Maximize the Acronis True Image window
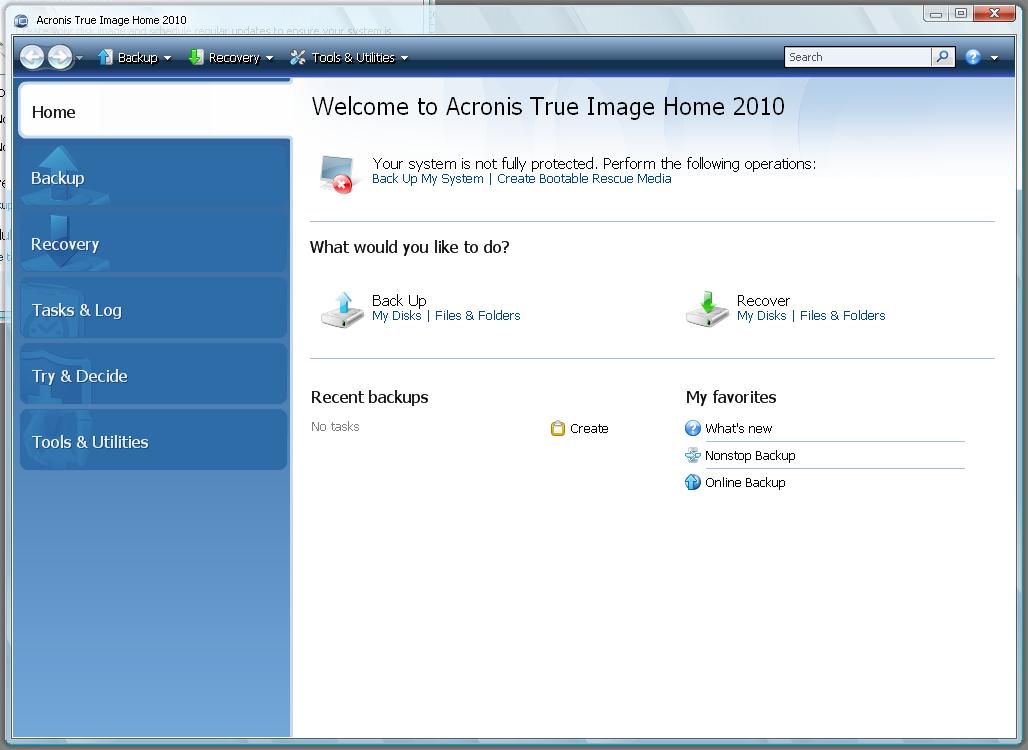 (x=961, y=14)
